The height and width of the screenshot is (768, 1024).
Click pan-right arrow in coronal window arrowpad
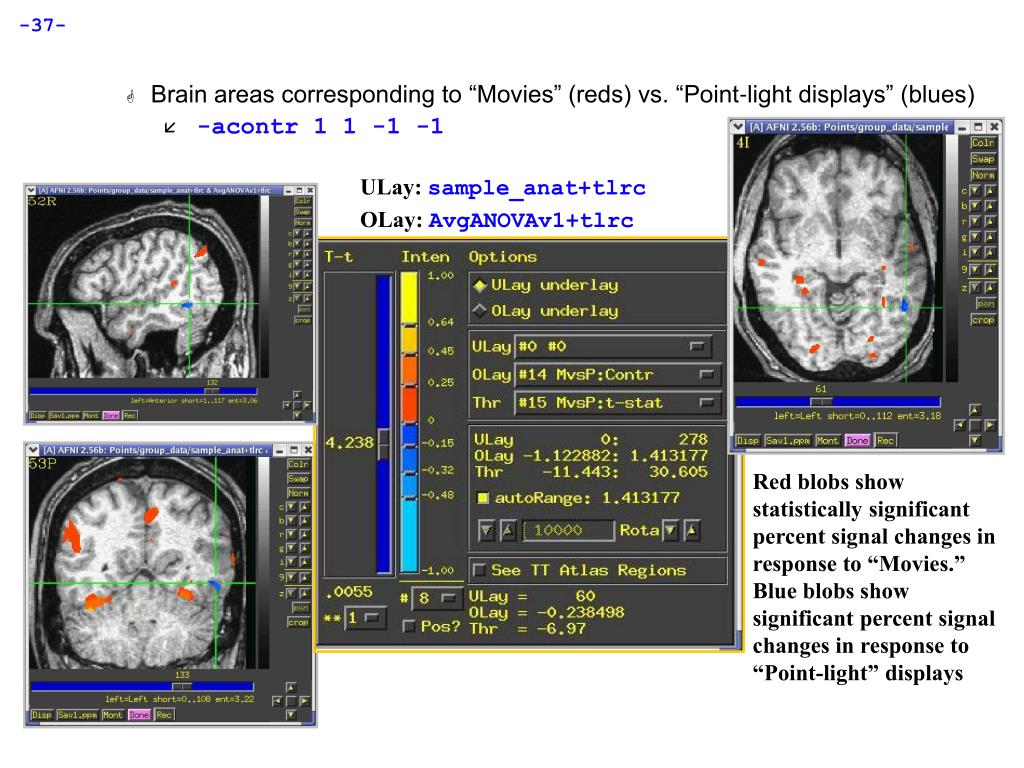pyautogui.click(x=305, y=701)
